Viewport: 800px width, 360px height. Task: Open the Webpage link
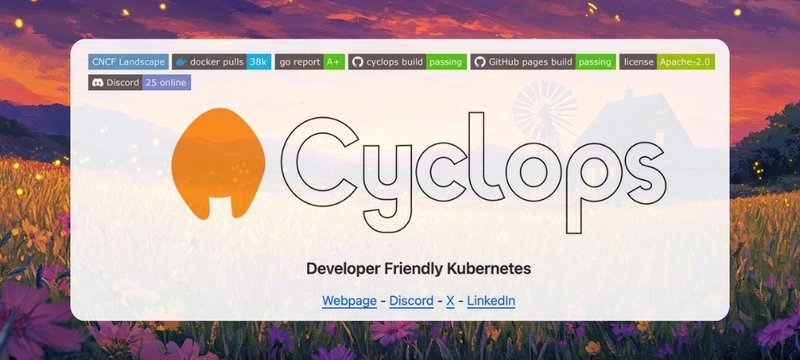pyautogui.click(x=349, y=301)
